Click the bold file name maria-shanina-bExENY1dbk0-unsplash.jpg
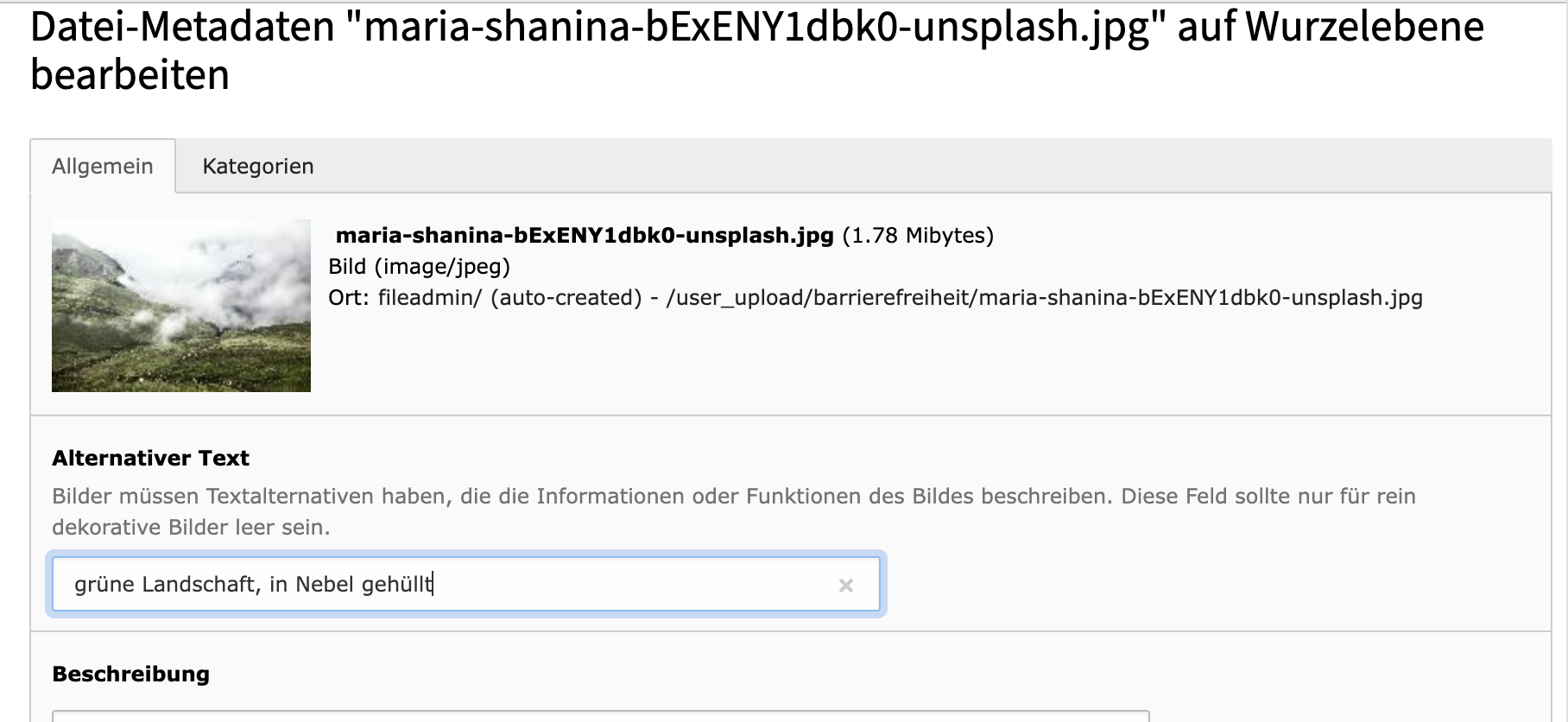Image resolution: width=1568 pixels, height=722 pixels. click(585, 235)
